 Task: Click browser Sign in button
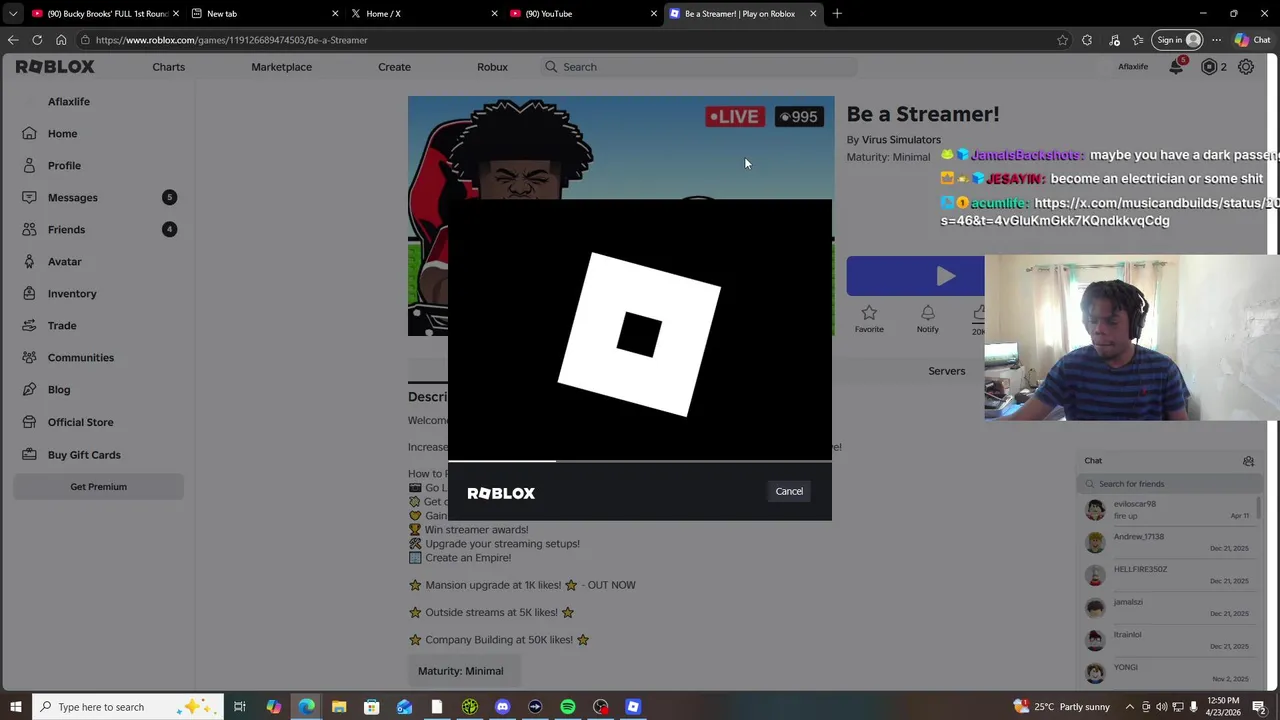point(1177,40)
